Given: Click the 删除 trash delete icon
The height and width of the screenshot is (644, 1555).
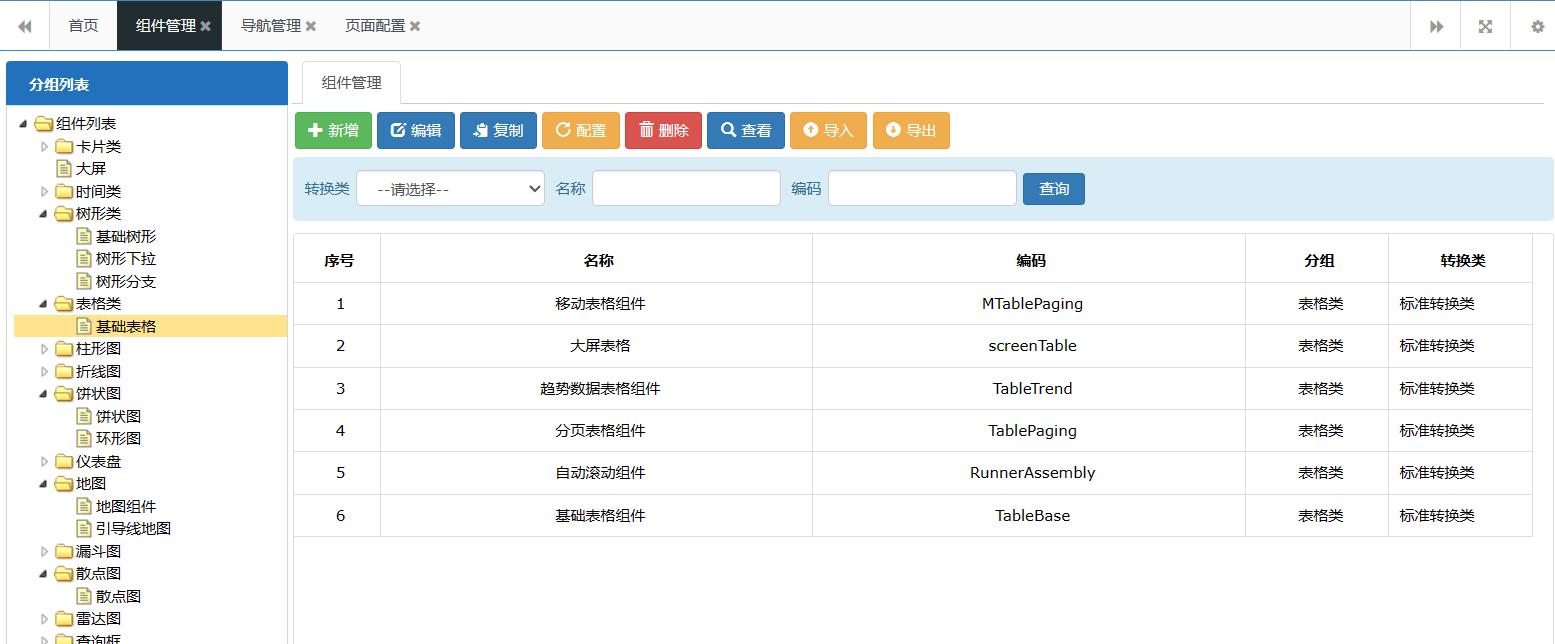Looking at the screenshot, I should 645,130.
